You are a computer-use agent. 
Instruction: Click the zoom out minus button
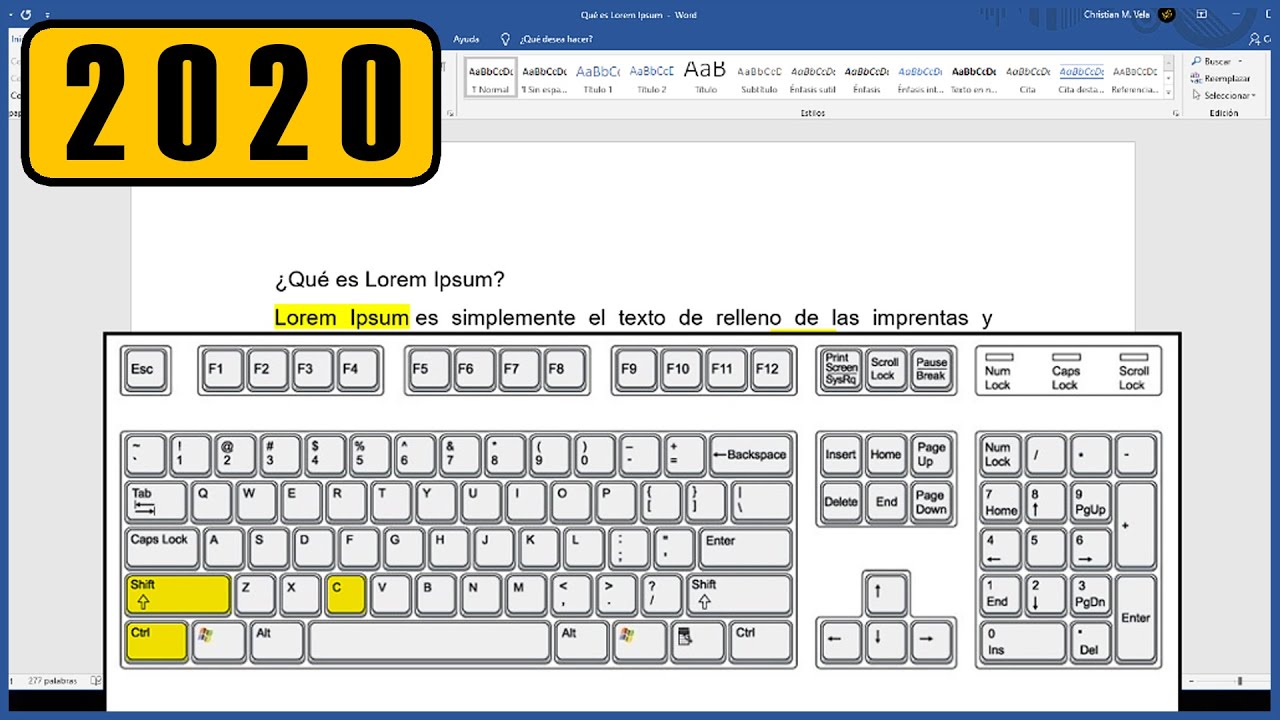click(x=1190, y=681)
